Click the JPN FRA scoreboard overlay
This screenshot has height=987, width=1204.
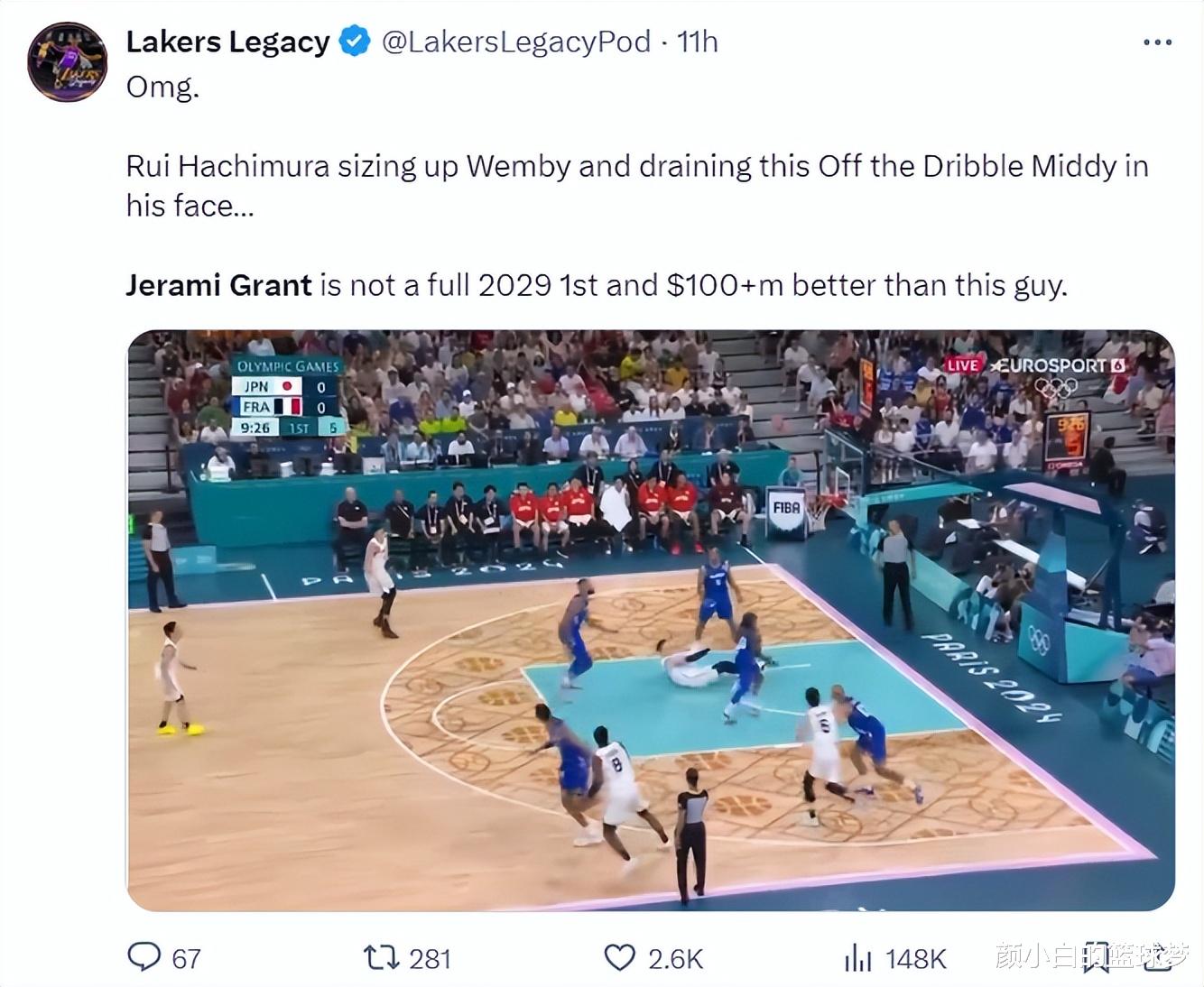(288, 397)
